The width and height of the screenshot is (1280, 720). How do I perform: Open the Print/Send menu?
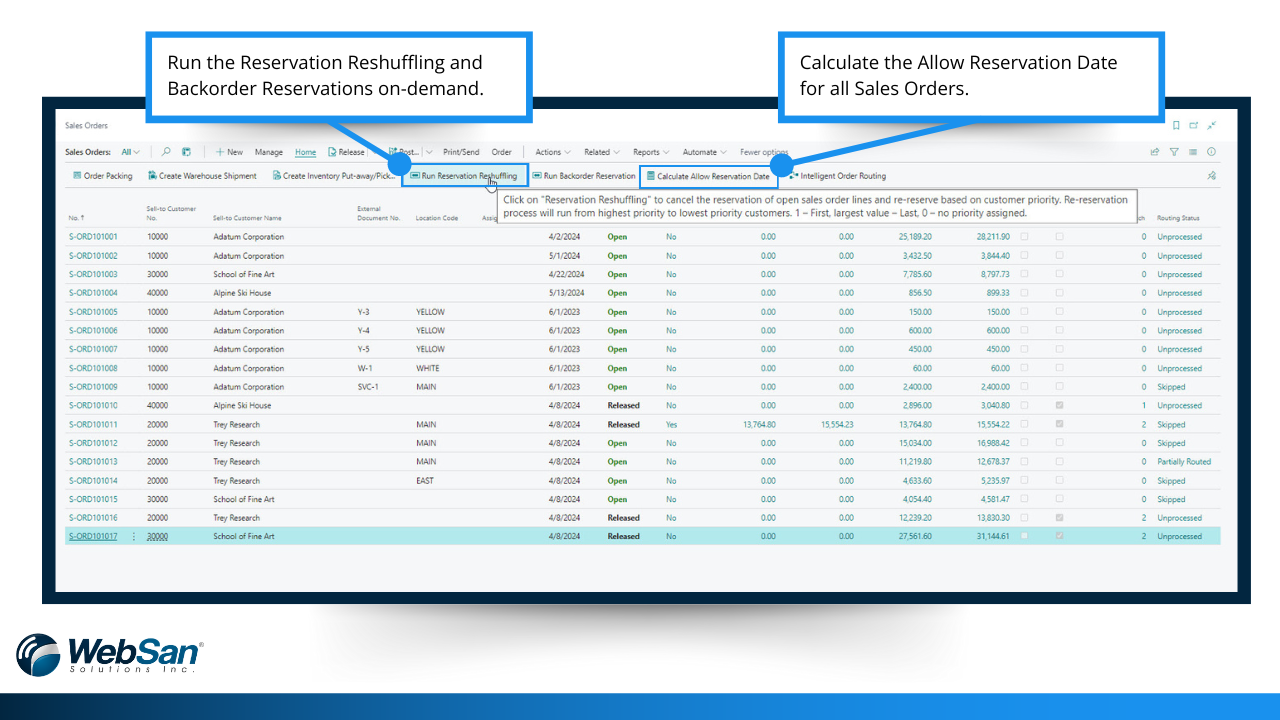[x=461, y=152]
